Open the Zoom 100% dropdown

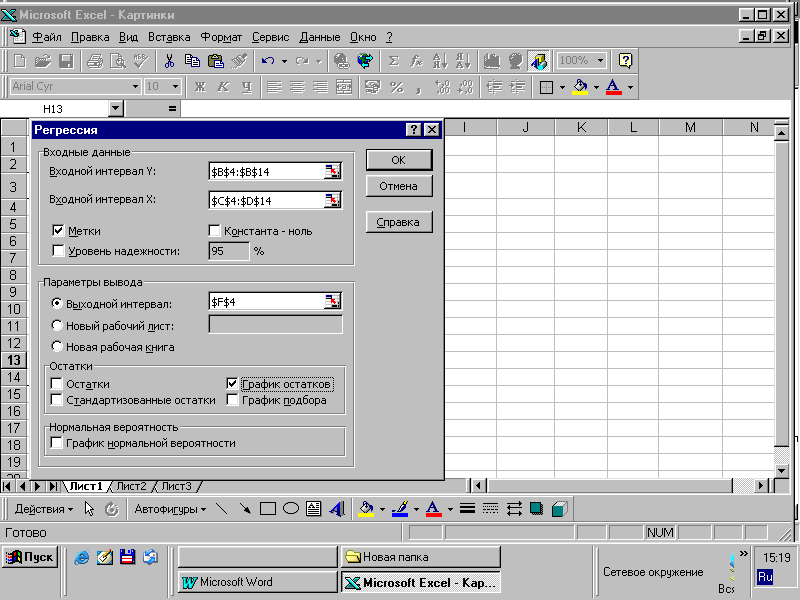601,61
